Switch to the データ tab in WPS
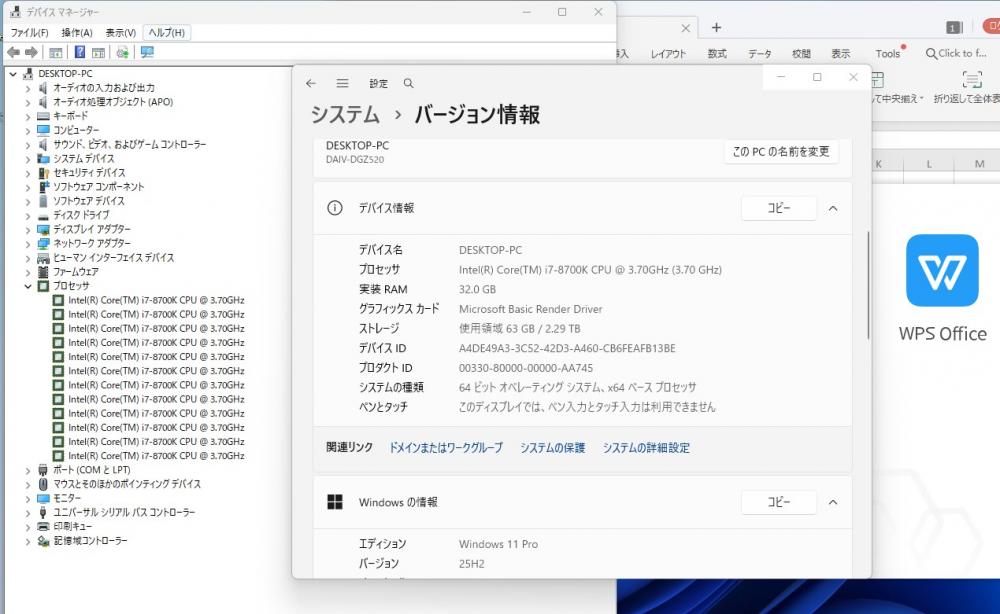The image size is (1000, 614). [760, 54]
